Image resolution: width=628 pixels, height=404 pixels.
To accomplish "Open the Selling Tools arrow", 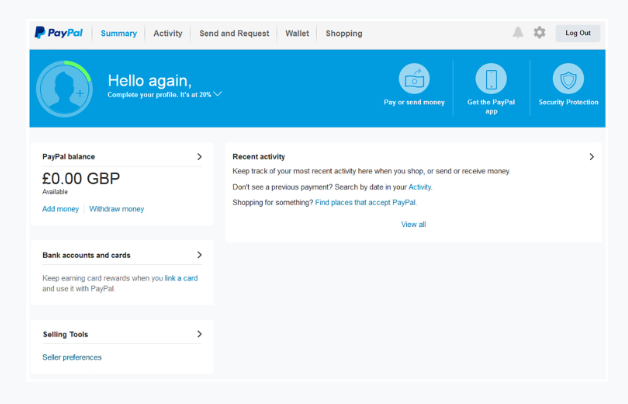I will (x=199, y=334).
